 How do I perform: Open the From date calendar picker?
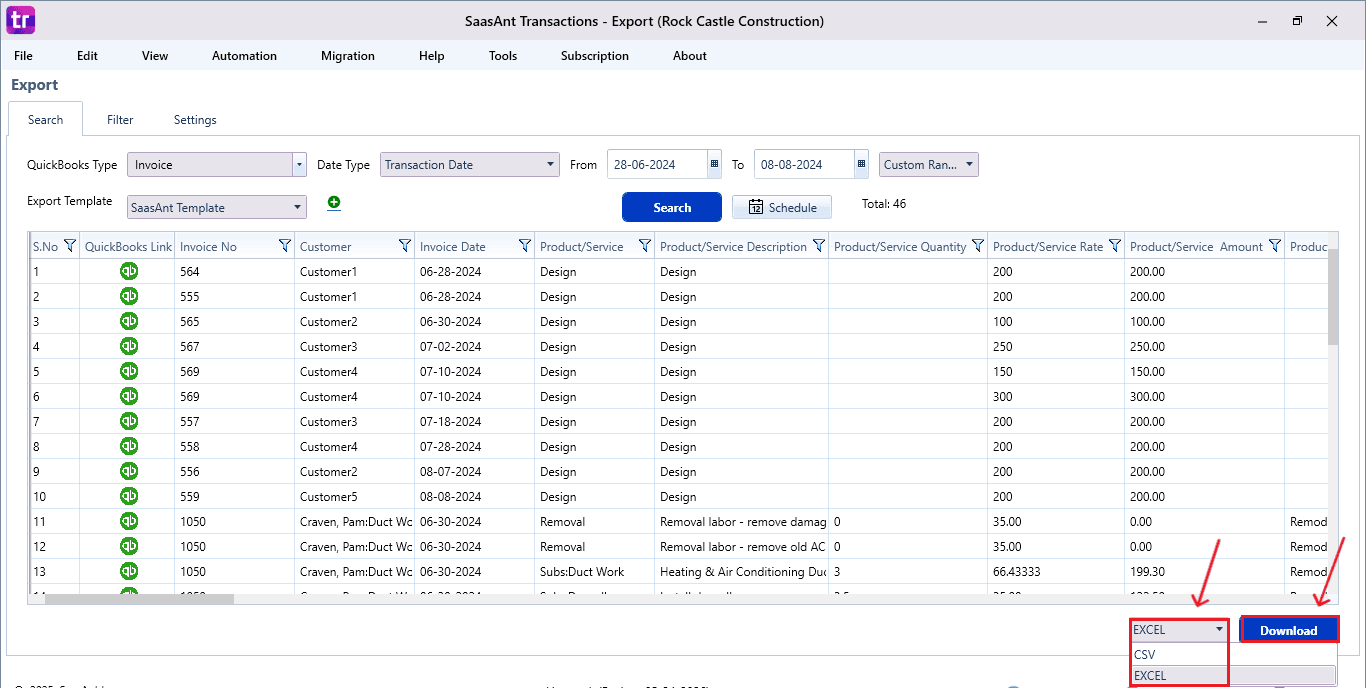(x=714, y=165)
